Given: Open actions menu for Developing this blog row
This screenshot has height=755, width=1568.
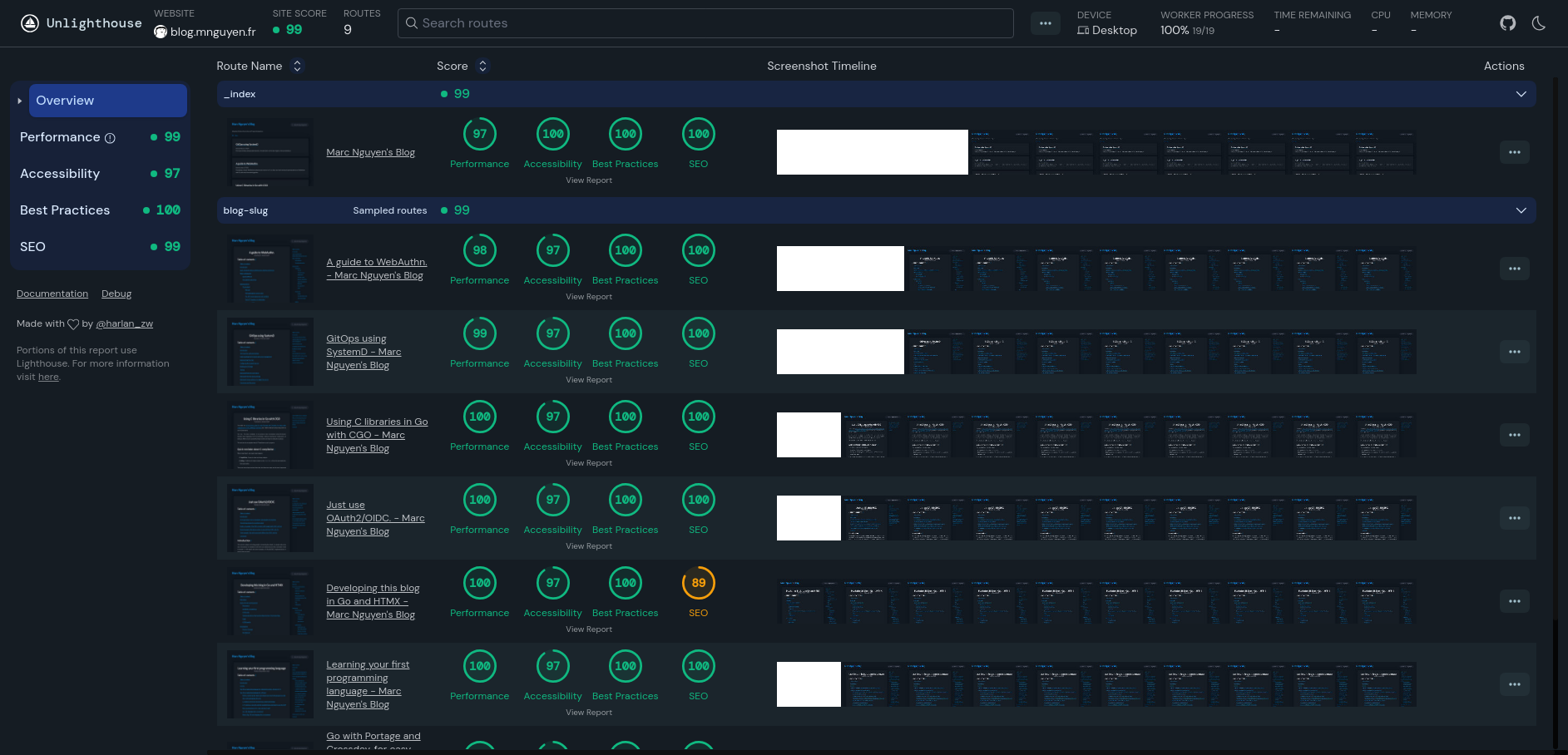Looking at the screenshot, I should tap(1514, 601).
